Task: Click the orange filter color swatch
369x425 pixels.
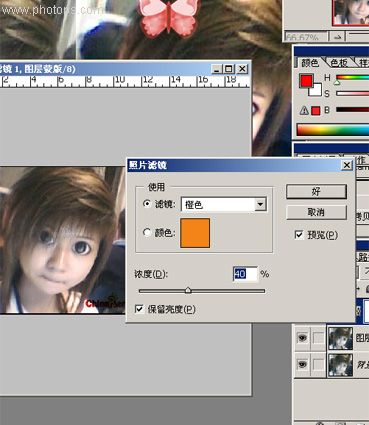Action: point(195,233)
